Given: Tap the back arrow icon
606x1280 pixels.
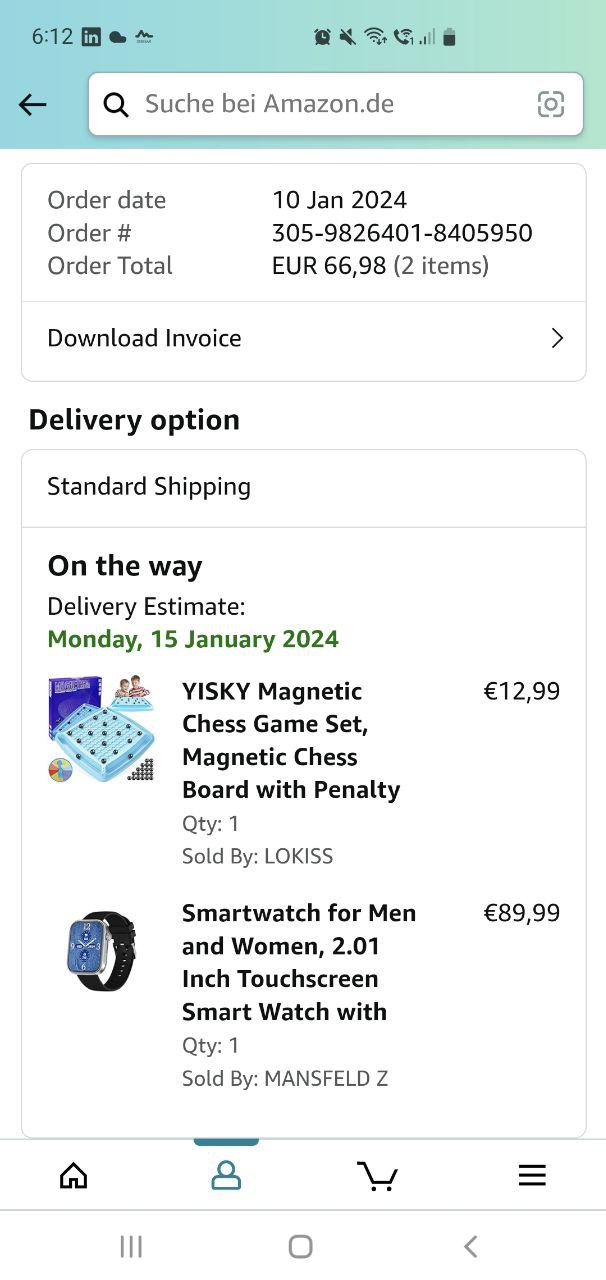Looking at the screenshot, I should pos(33,104).
